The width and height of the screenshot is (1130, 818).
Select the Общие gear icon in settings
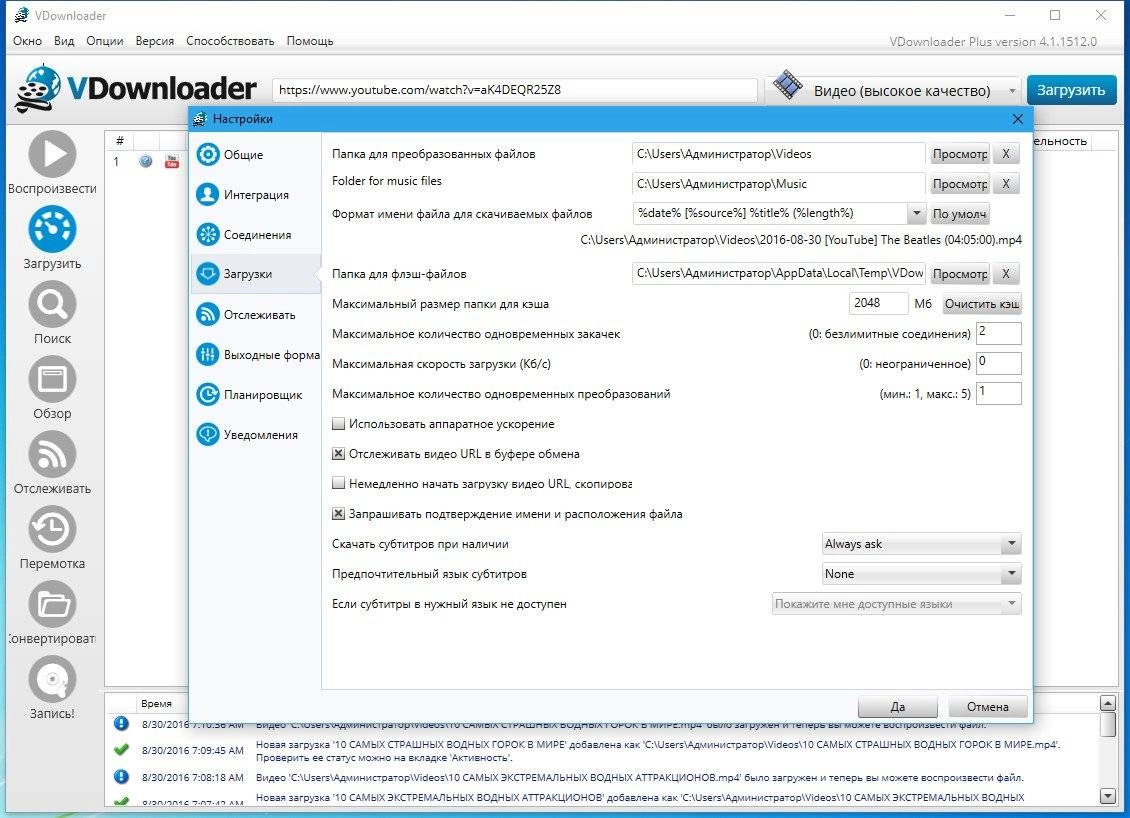pyautogui.click(x=208, y=154)
